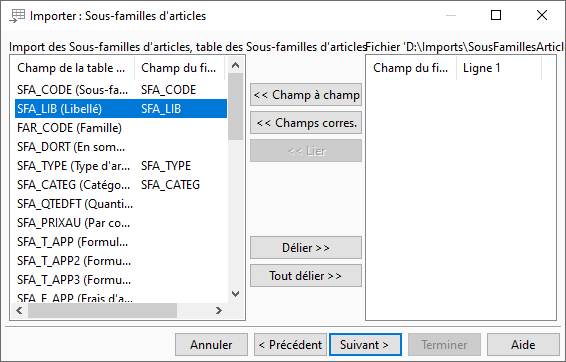The height and width of the screenshot is (362, 566).
Task: Go back with the < Précédent button
Action: pos(291,345)
